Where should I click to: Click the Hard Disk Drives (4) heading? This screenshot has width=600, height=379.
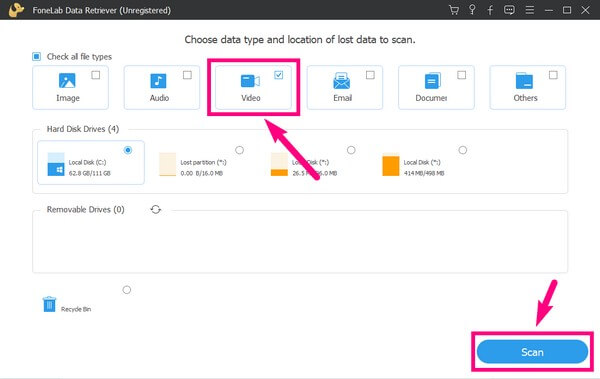click(x=83, y=129)
